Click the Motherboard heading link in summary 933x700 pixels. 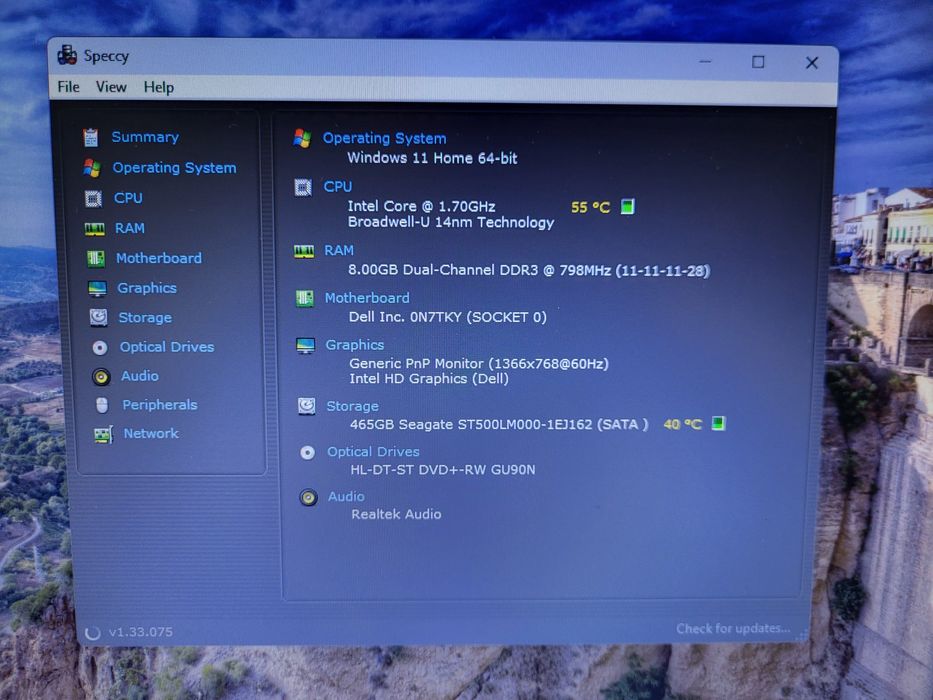tap(367, 298)
